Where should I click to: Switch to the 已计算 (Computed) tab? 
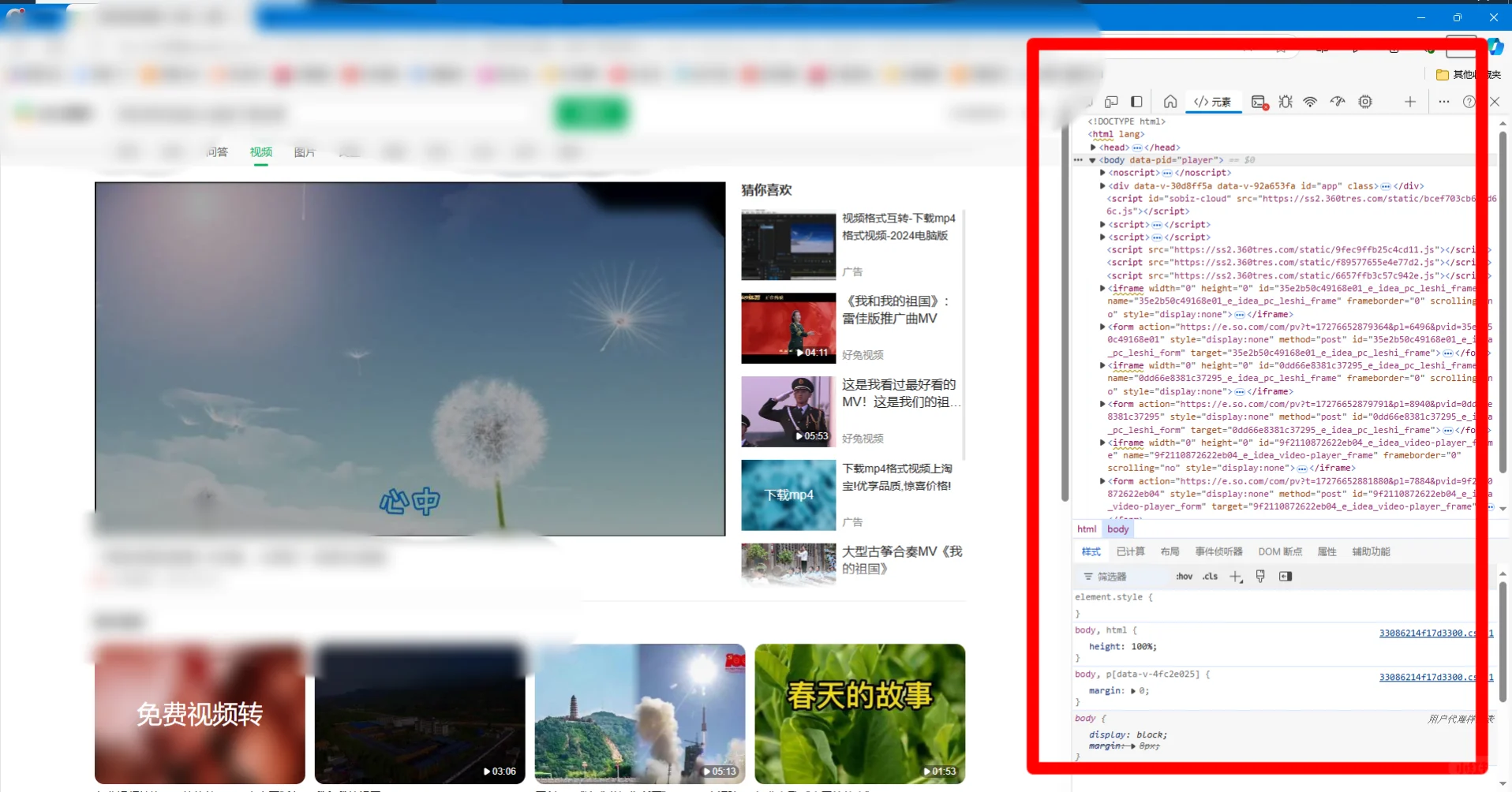click(x=1130, y=551)
